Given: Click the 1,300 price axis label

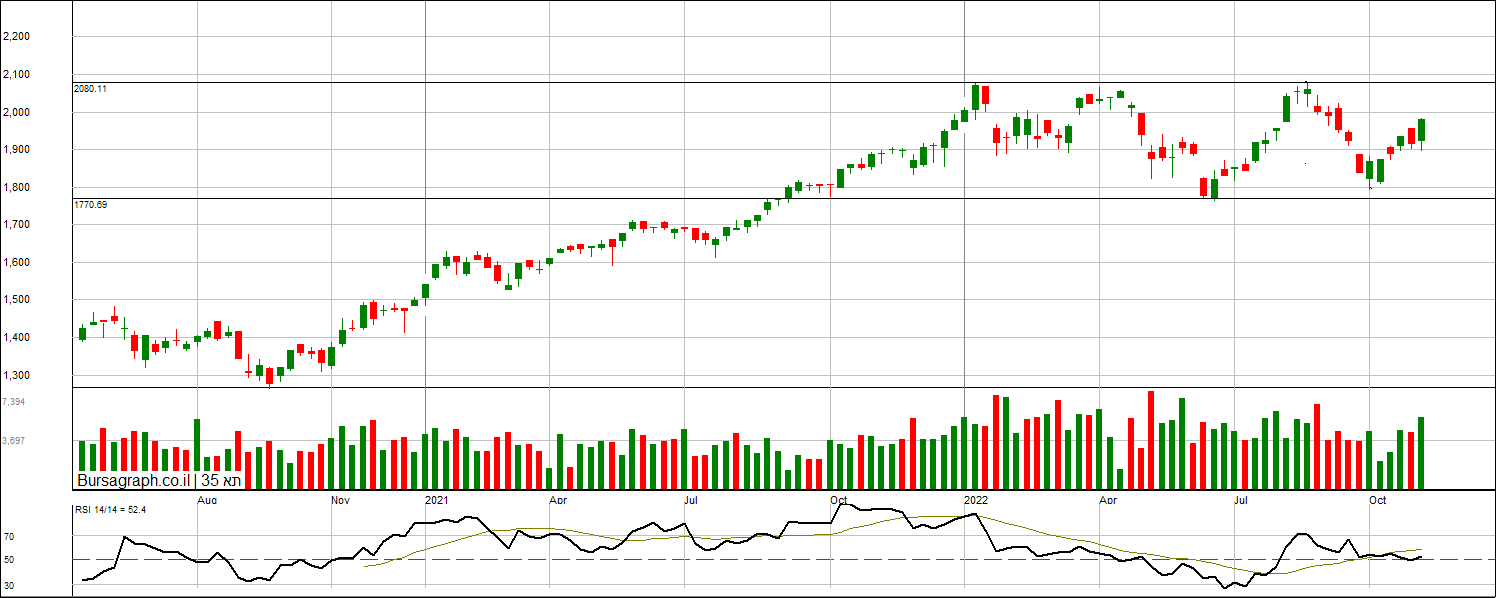Looking at the screenshot, I should coord(16,376).
